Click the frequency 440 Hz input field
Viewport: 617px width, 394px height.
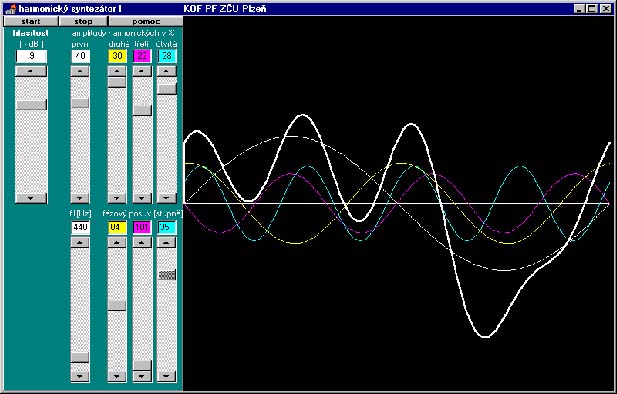click(x=80, y=227)
